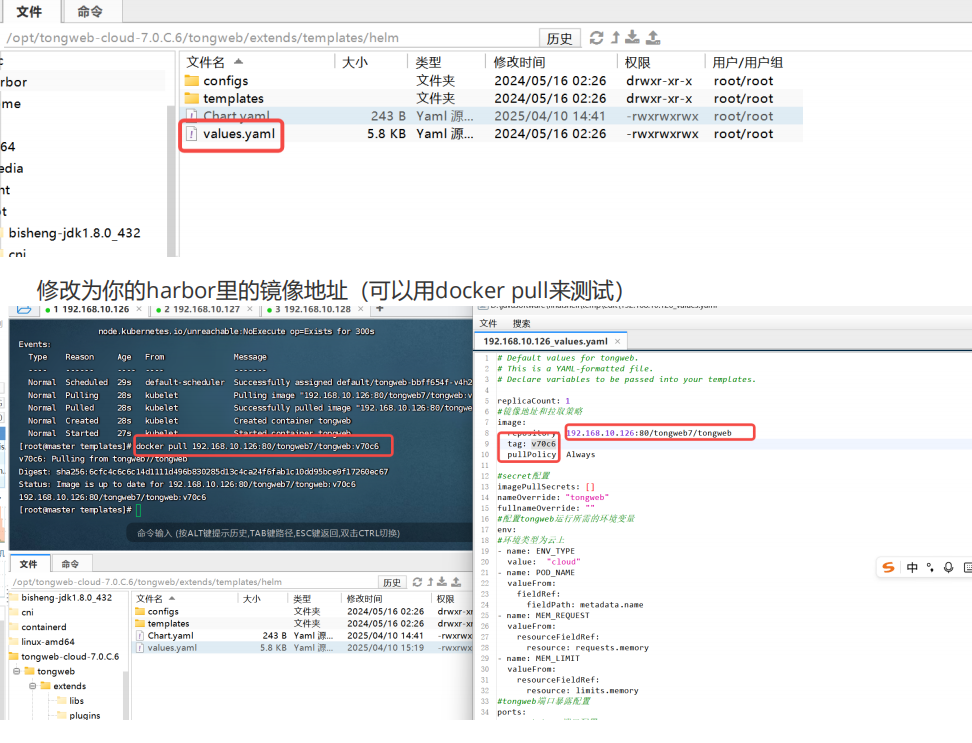
Task: Toggle punctuation mode on IME toolbar
Action: [930, 567]
